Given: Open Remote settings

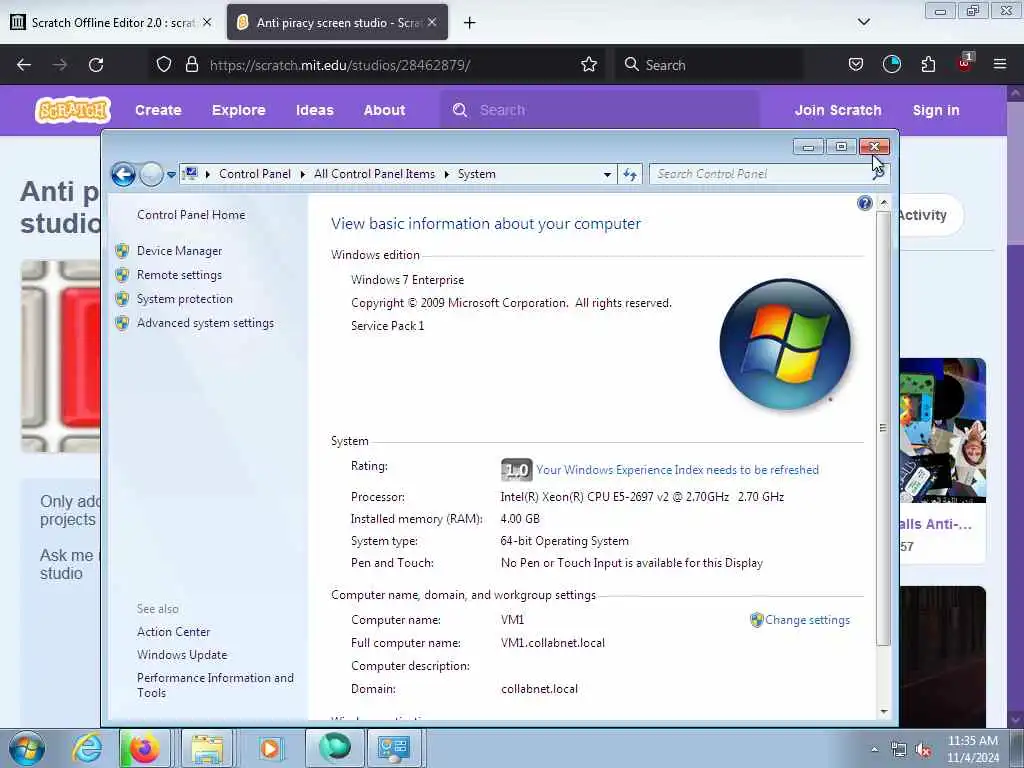Looking at the screenshot, I should (x=180, y=275).
